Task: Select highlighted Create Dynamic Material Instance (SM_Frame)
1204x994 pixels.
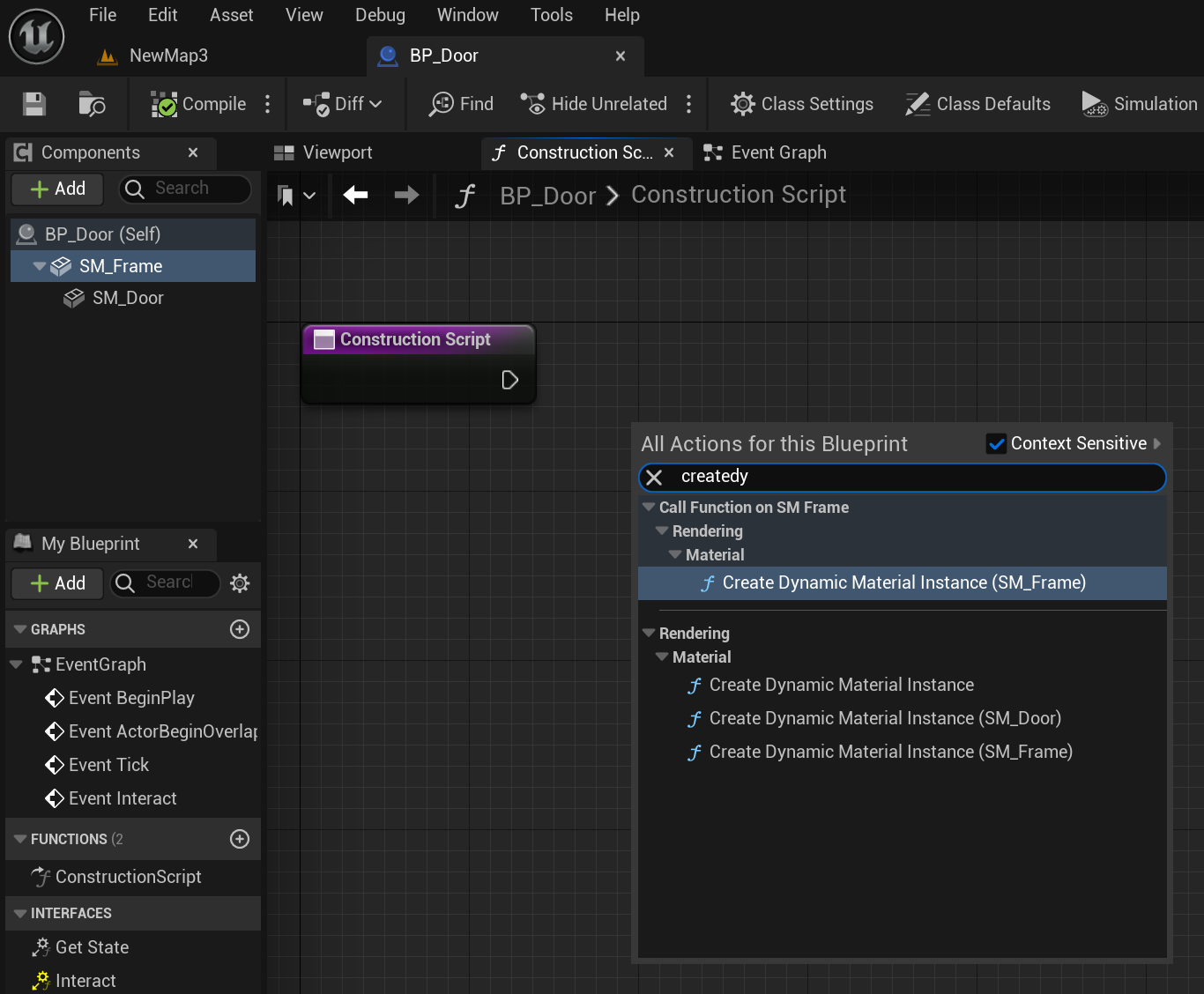Action: pyautogui.click(x=903, y=582)
